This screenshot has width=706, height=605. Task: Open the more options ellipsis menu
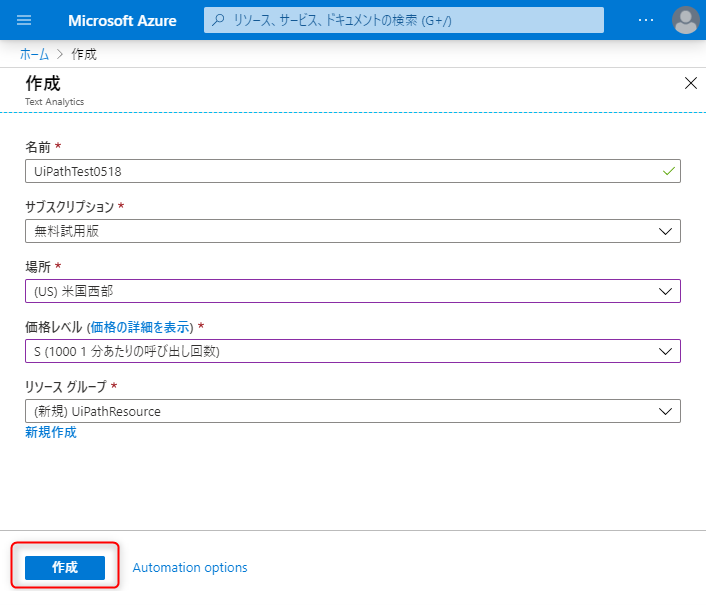(x=646, y=20)
